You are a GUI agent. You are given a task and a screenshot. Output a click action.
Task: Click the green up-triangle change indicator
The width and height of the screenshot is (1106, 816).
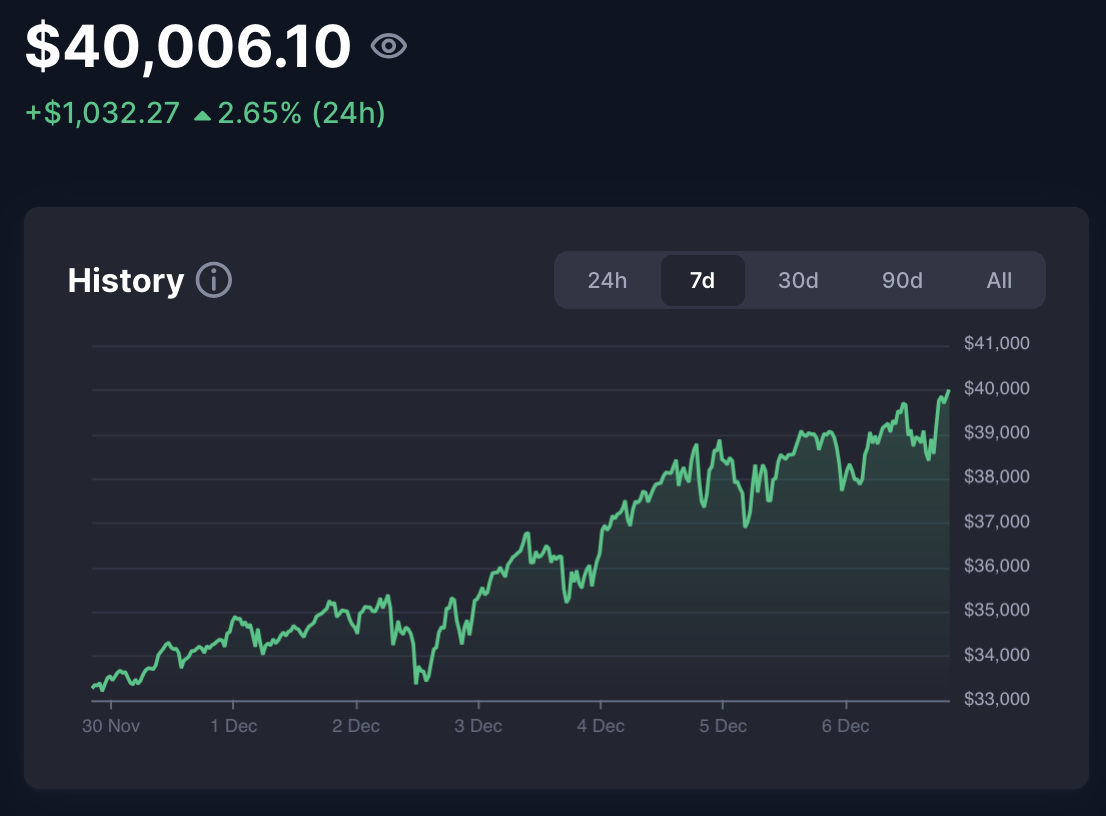pos(203,115)
